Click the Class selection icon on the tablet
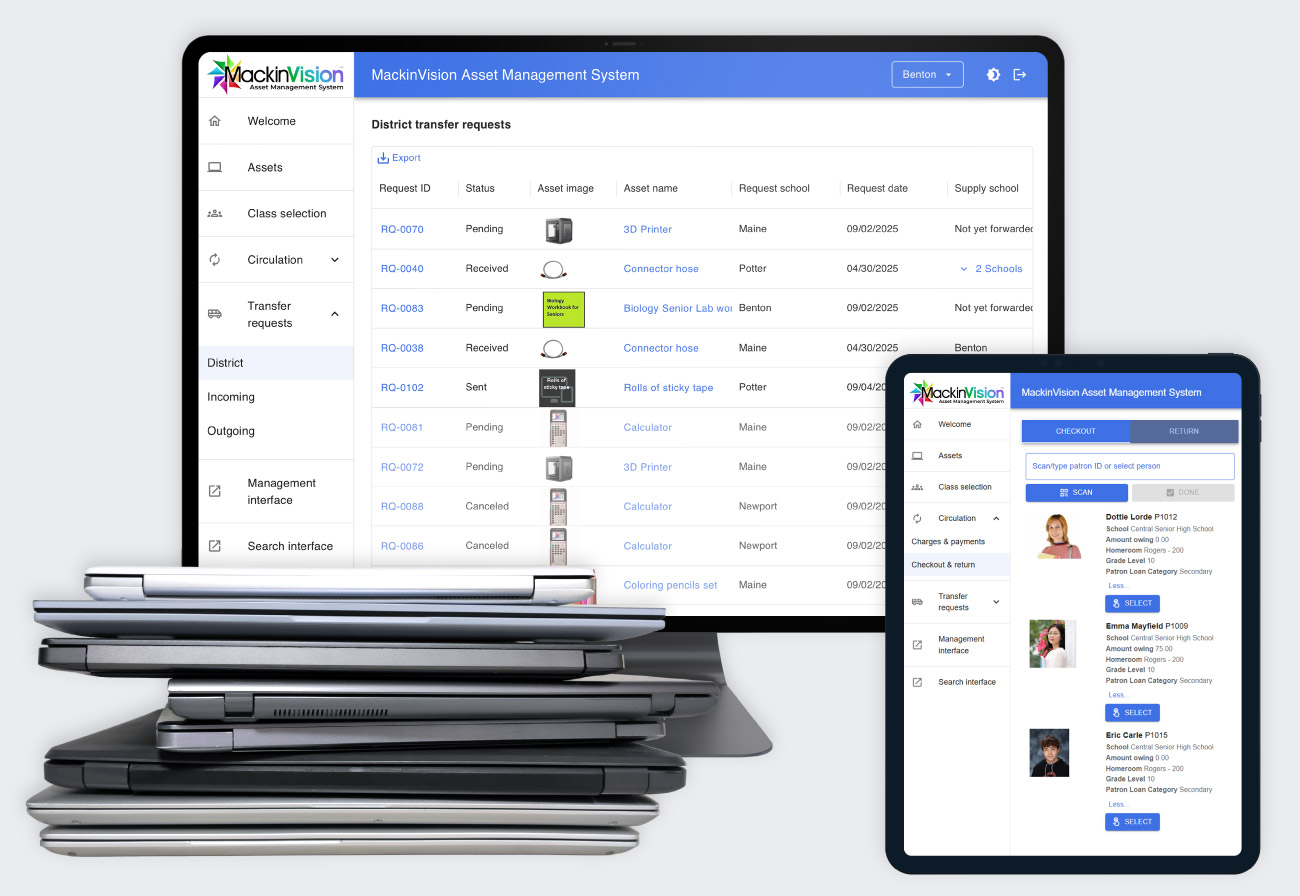The width and height of the screenshot is (1300, 896). (x=917, y=487)
